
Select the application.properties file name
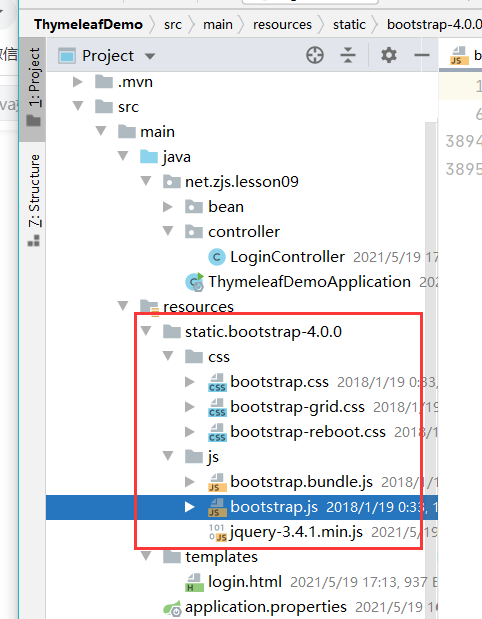(266, 607)
